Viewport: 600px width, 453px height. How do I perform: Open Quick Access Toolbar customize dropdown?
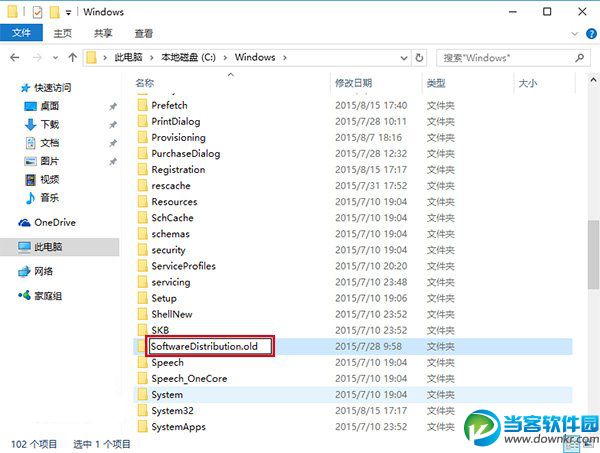(68, 13)
